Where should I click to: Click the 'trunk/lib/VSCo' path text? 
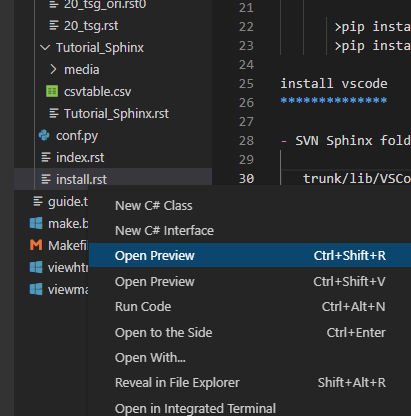pos(357,179)
